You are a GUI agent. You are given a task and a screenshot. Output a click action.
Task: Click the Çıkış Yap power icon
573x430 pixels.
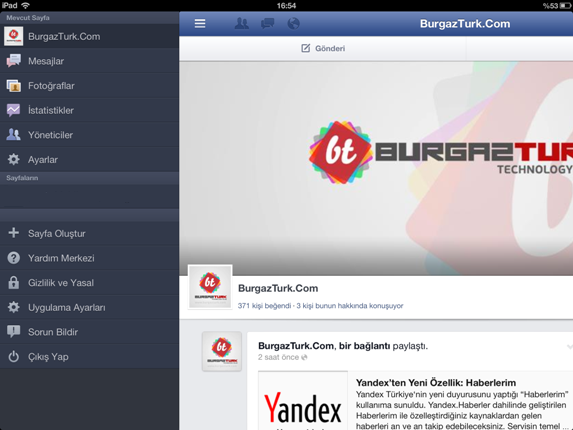point(14,357)
